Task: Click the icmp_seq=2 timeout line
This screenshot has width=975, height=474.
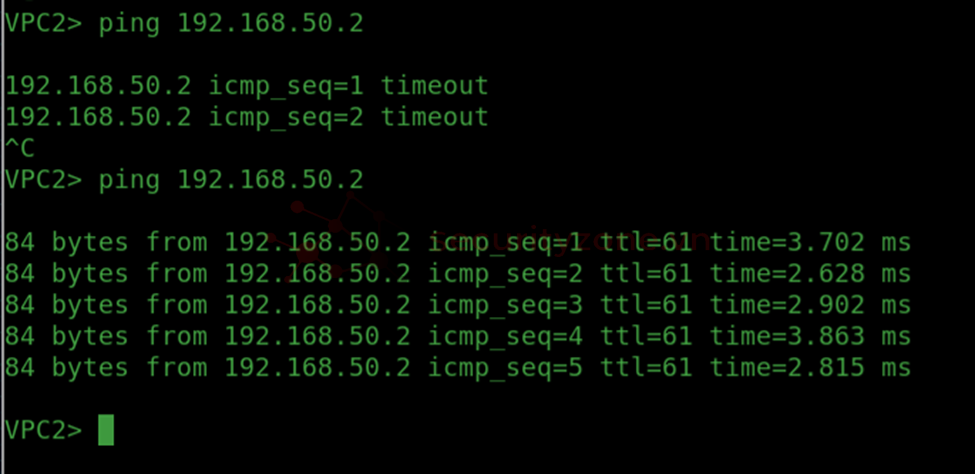Action: [247, 117]
